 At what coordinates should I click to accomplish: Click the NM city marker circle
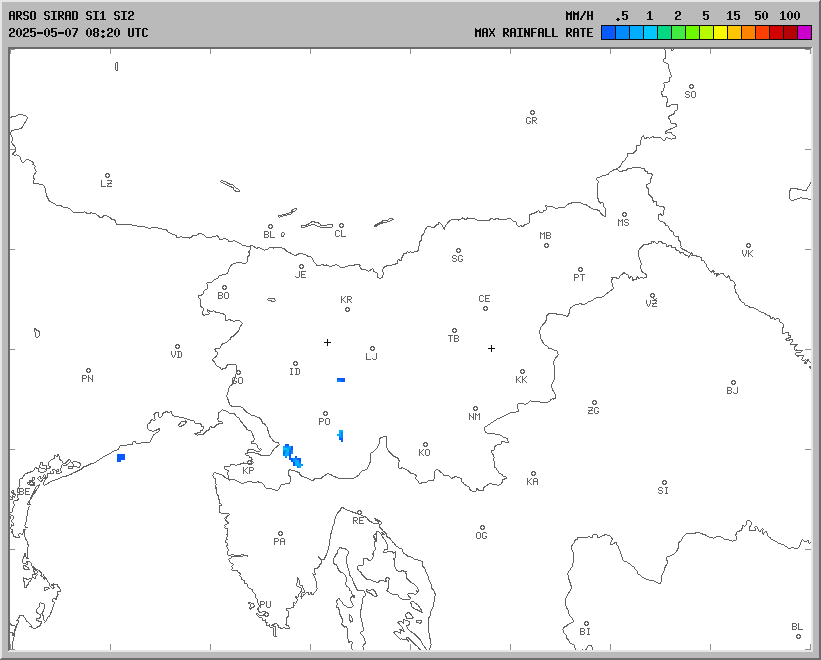(x=475, y=408)
